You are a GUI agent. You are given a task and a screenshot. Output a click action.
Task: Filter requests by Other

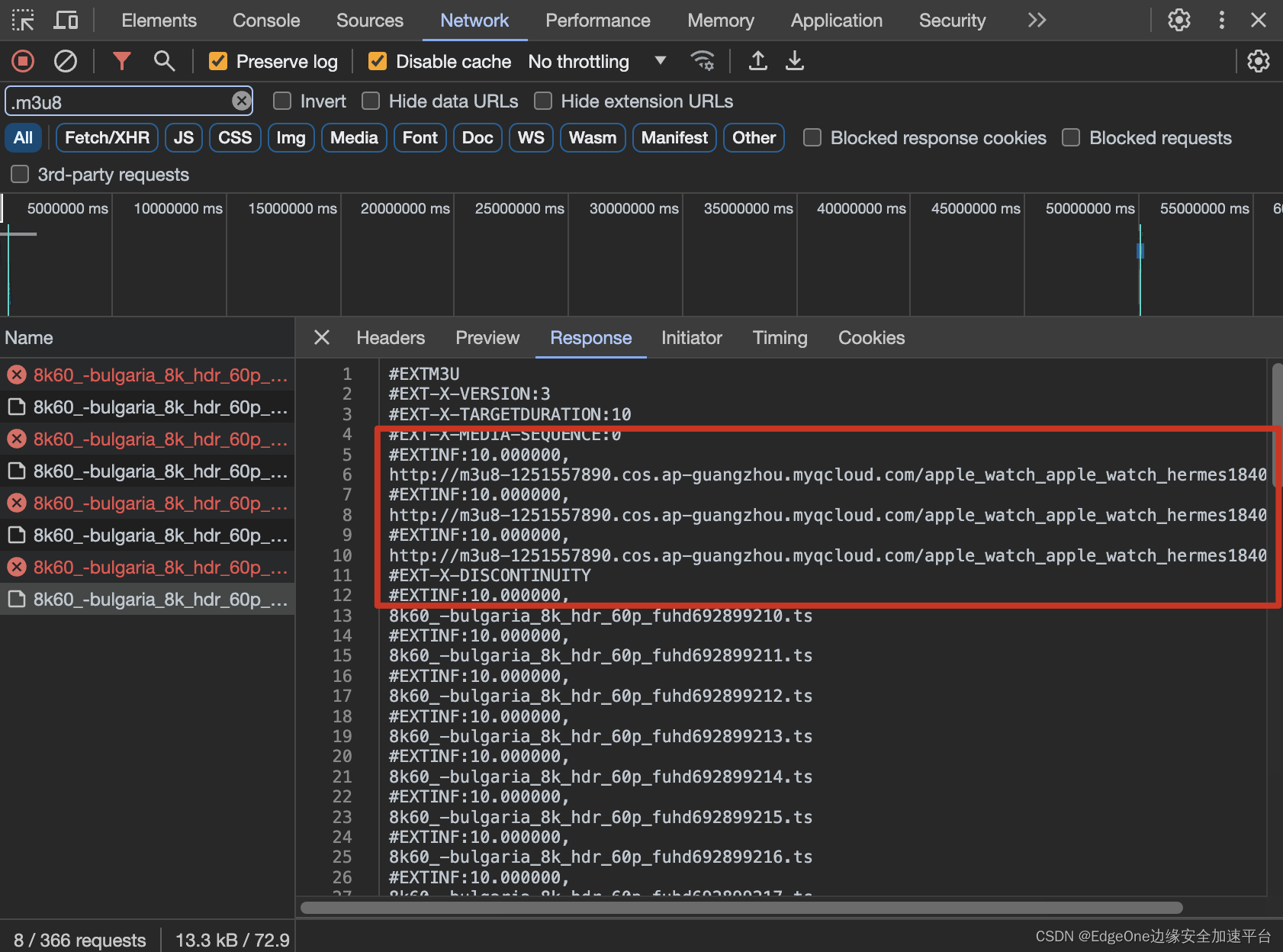pyautogui.click(x=754, y=137)
